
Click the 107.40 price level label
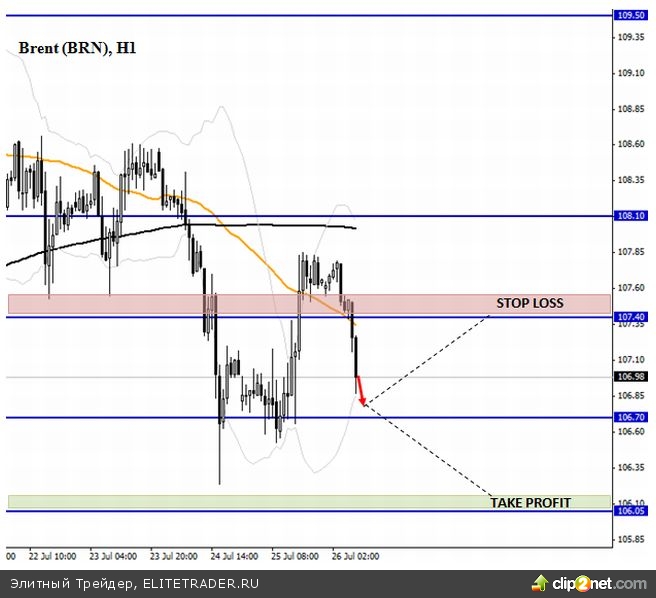630,316
